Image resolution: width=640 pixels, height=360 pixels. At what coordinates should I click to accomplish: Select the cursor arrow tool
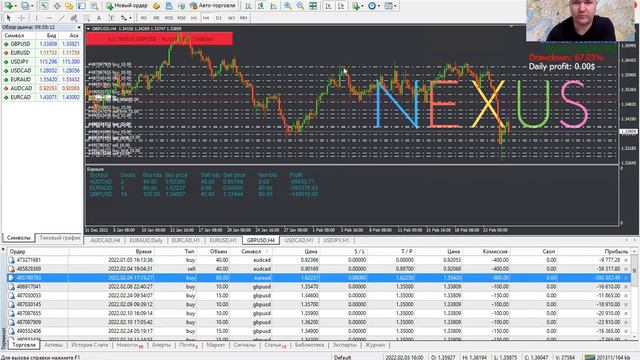tap(9, 18)
